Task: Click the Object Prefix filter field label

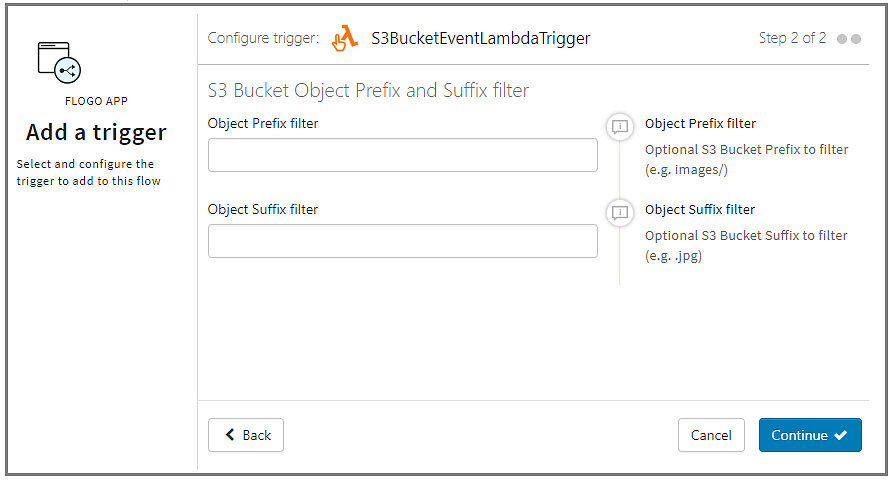Action: (263, 123)
